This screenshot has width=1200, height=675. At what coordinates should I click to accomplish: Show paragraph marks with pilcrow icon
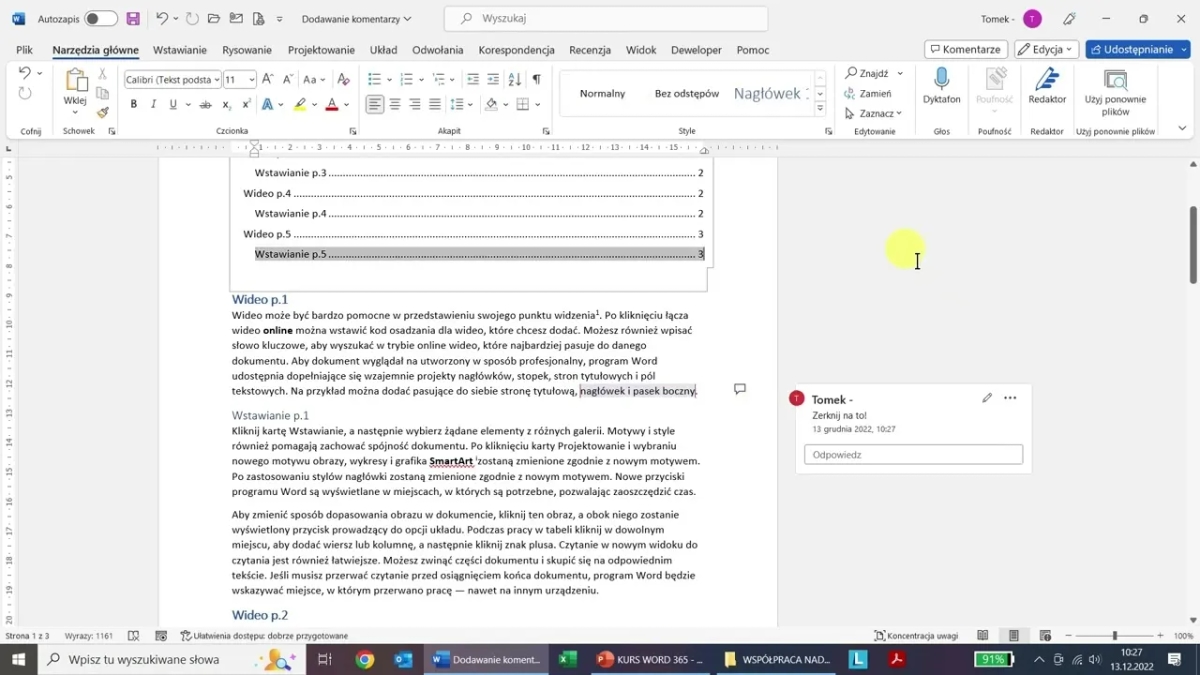coord(536,79)
